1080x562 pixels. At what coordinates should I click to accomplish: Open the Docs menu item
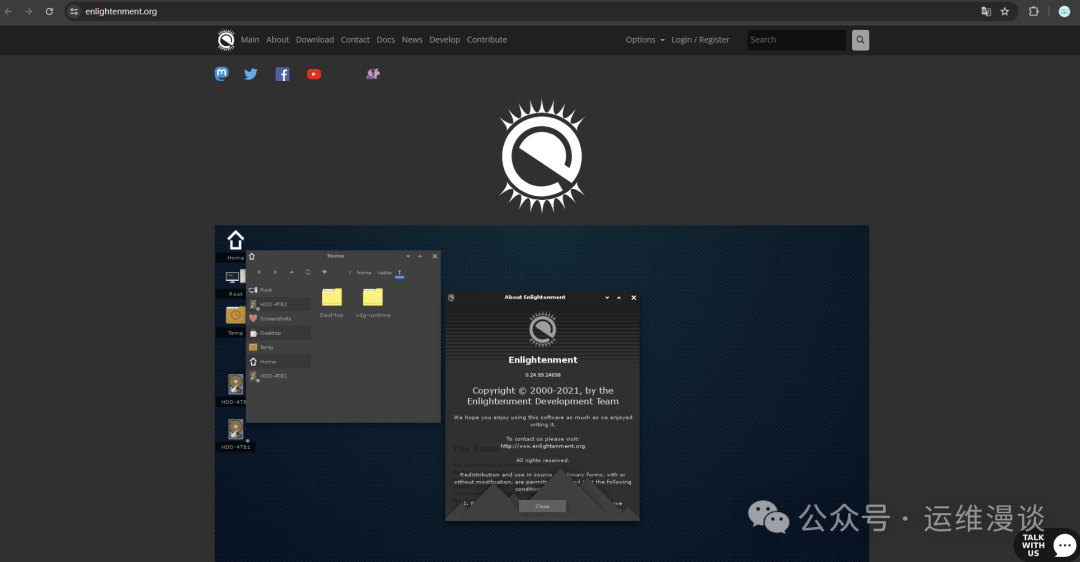(386, 40)
